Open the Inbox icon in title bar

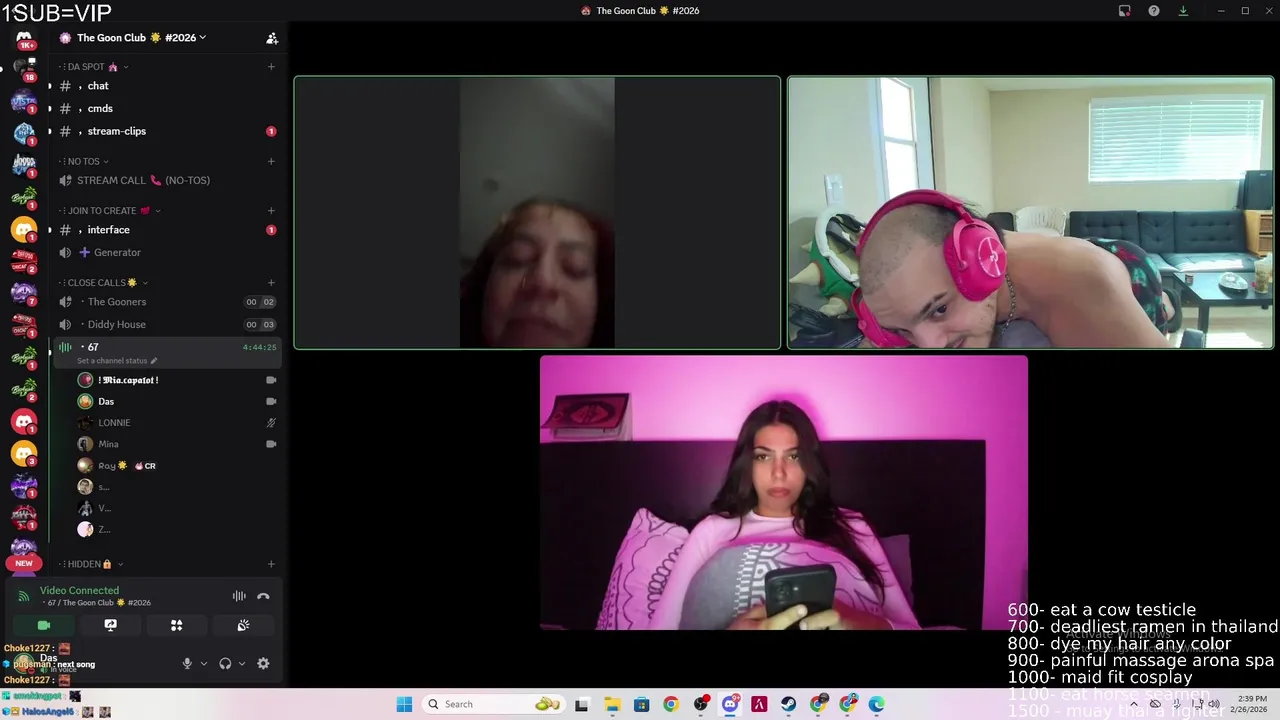(x=1124, y=11)
